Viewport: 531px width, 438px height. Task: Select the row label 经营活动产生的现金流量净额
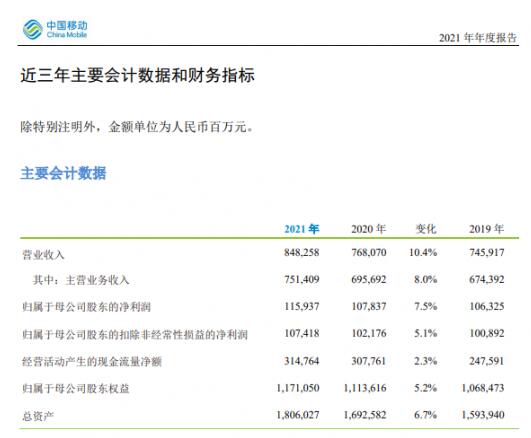tap(92, 362)
